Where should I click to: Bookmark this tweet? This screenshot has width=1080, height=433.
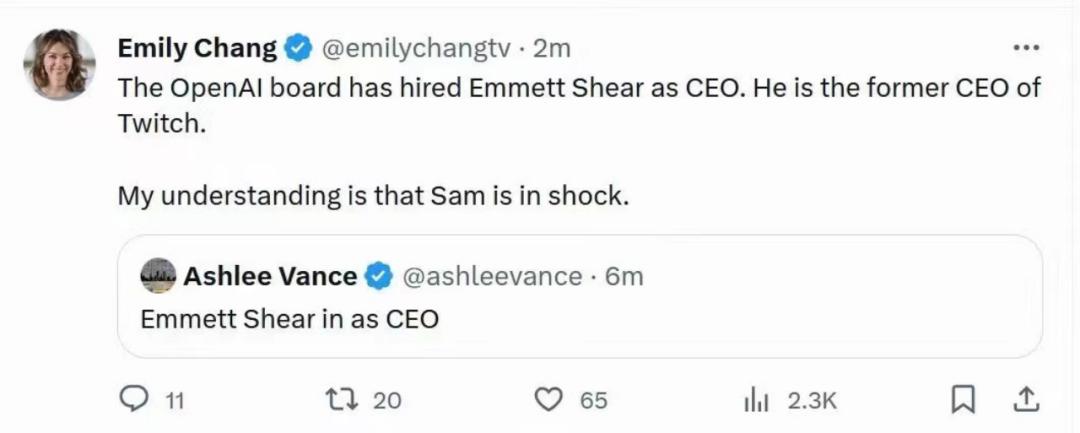tap(962, 400)
